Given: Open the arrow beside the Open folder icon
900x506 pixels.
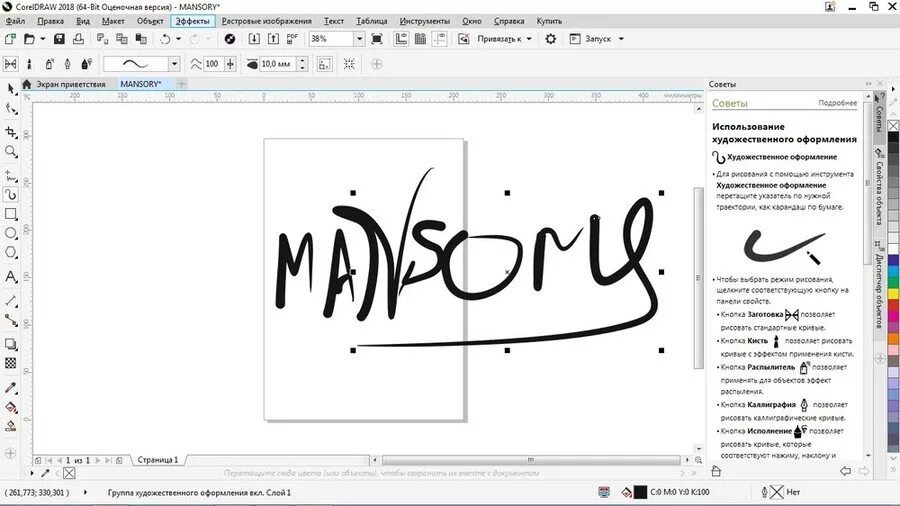Looking at the screenshot, I should (x=42, y=39).
